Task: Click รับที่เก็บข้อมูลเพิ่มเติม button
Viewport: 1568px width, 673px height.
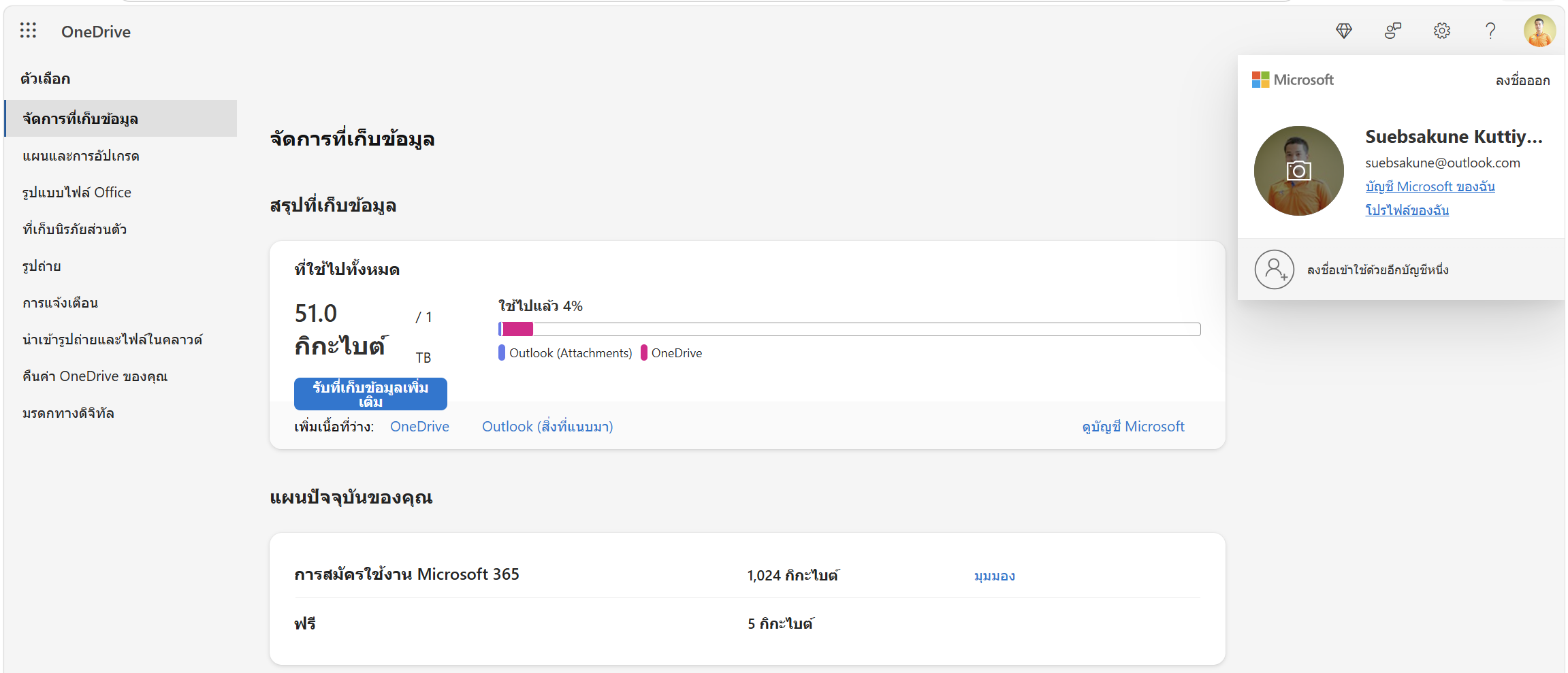Action: [370, 394]
